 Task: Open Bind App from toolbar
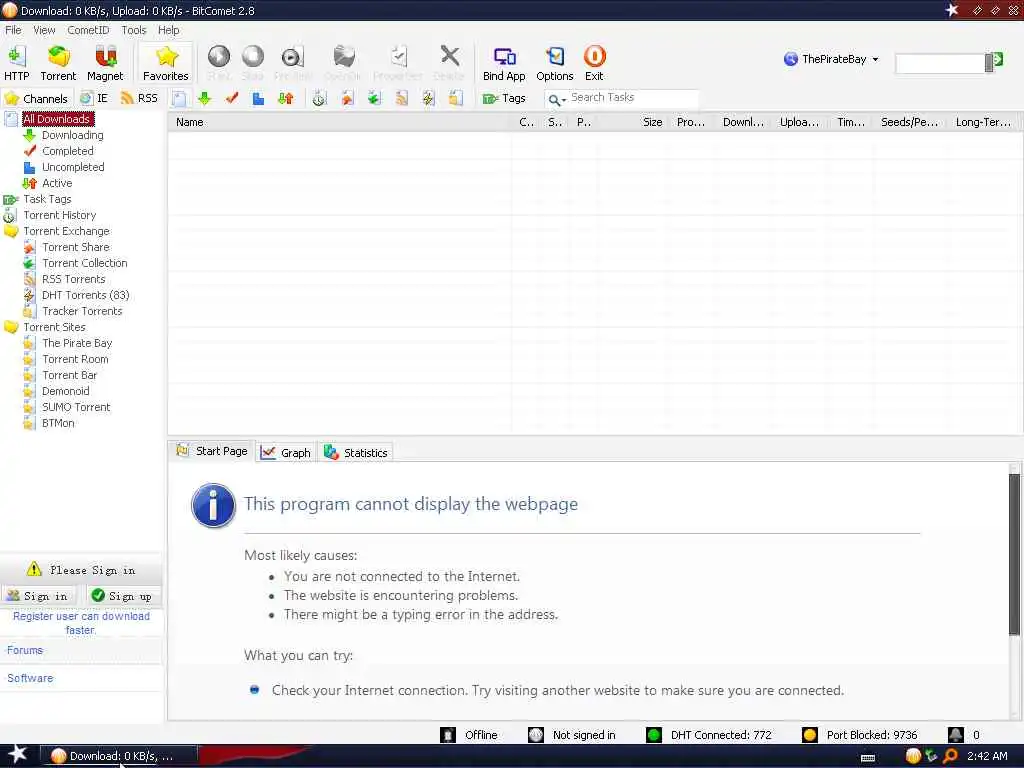click(504, 63)
